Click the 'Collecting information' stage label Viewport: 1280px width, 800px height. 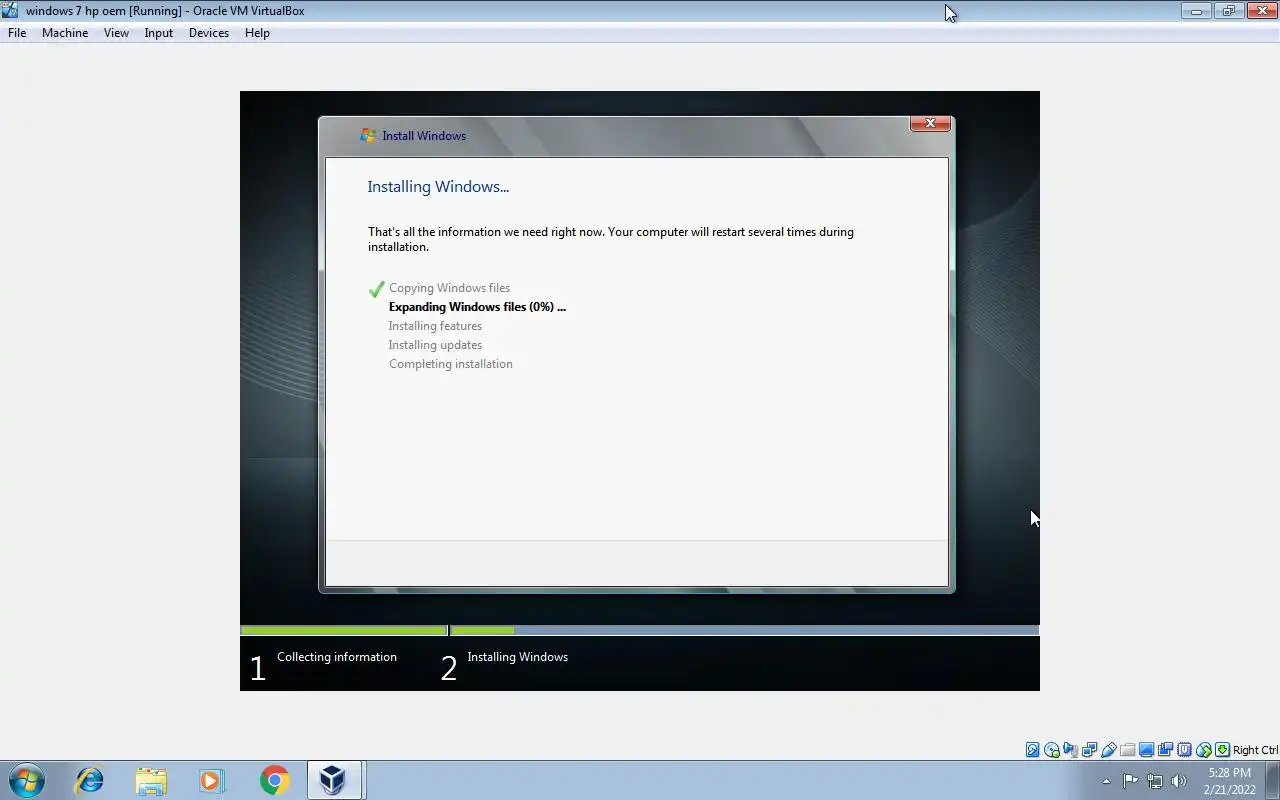[337, 657]
